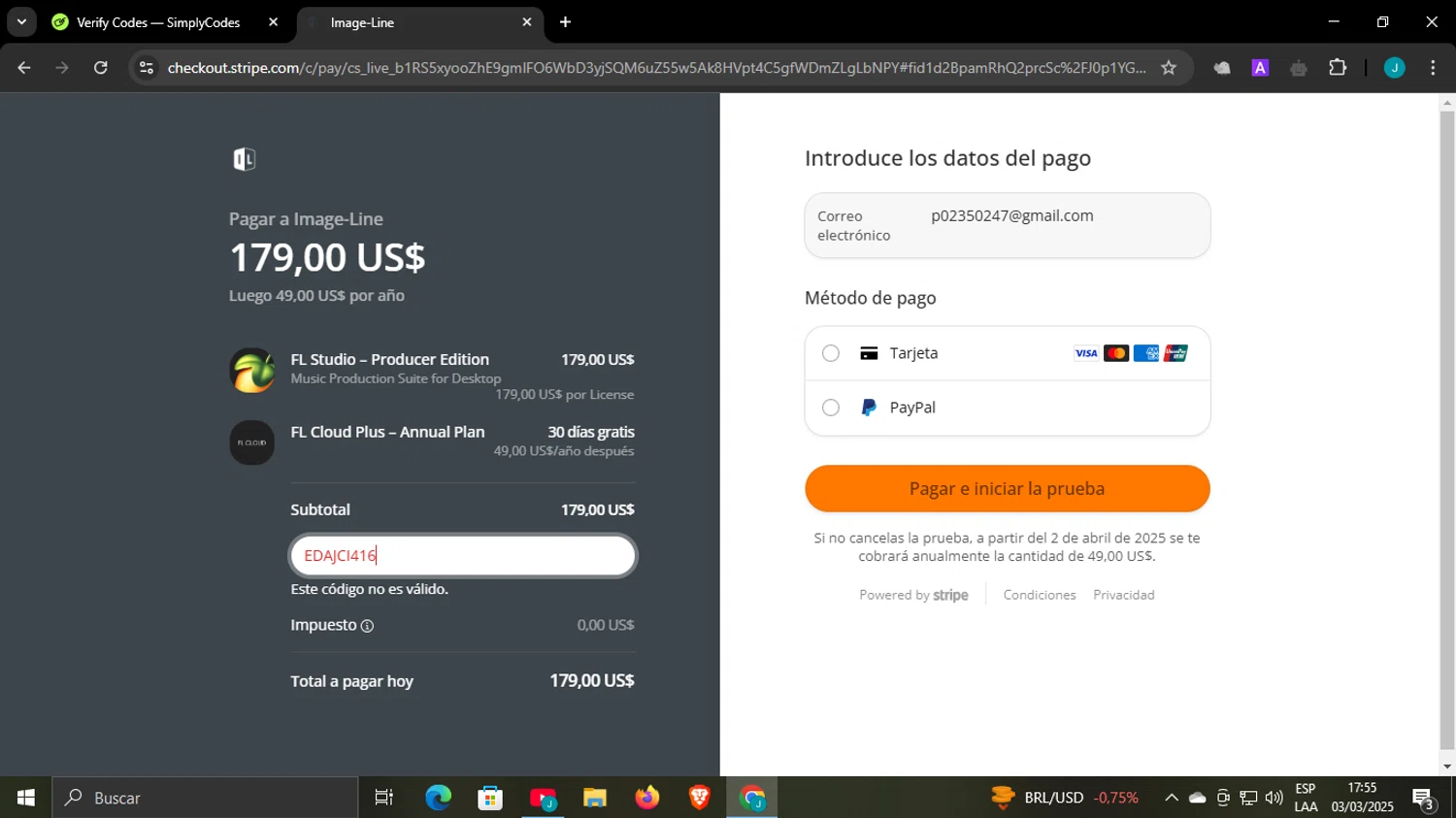Viewport: 1456px width, 818px height.
Task: Click the Chrome taskbar icon
Action: click(752, 798)
